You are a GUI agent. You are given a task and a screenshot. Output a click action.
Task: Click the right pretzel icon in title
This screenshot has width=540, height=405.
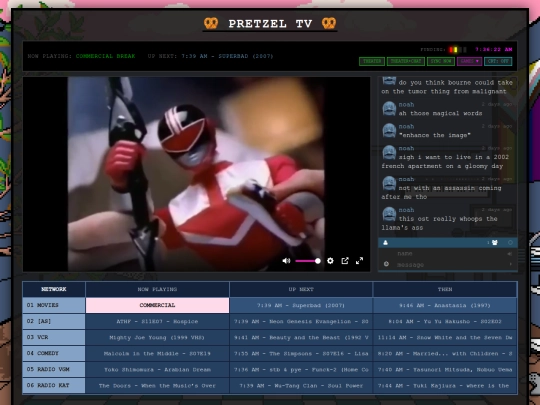(x=329, y=23)
